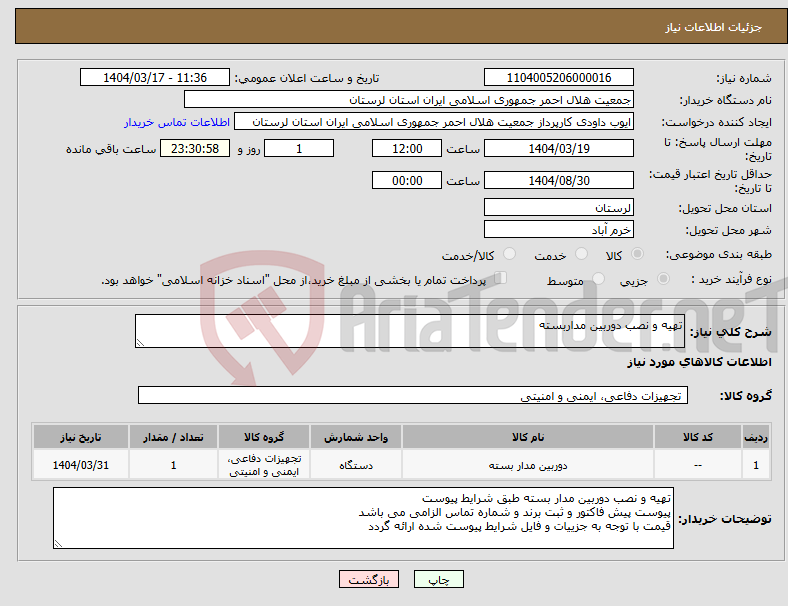Click the table's گروه کالا cell تجهیزات دفاعی
Viewport: 788px width, 606px height.
(264, 465)
